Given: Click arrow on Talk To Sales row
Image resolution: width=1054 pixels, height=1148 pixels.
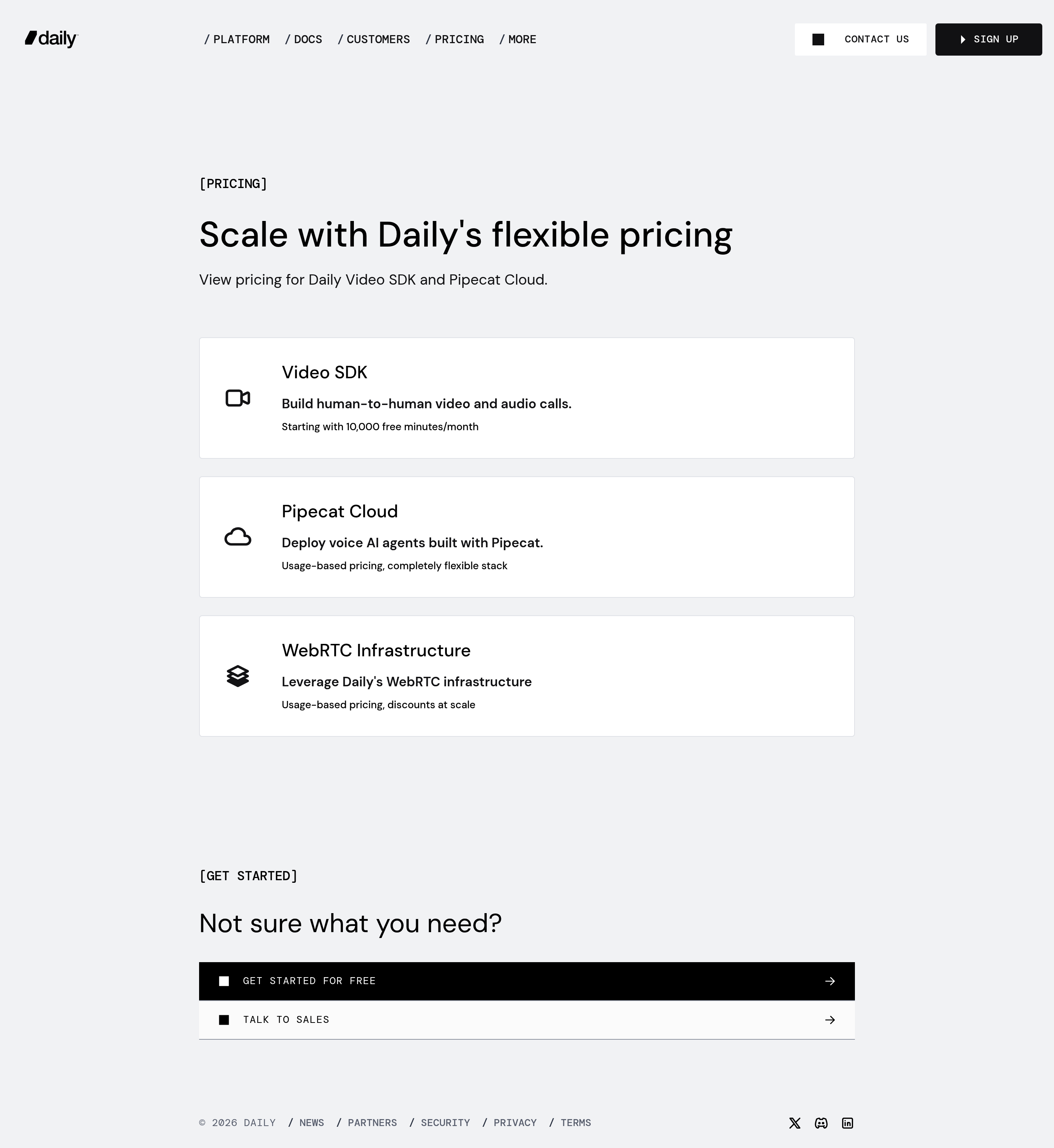Looking at the screenshot, I should click(830, 1020).
